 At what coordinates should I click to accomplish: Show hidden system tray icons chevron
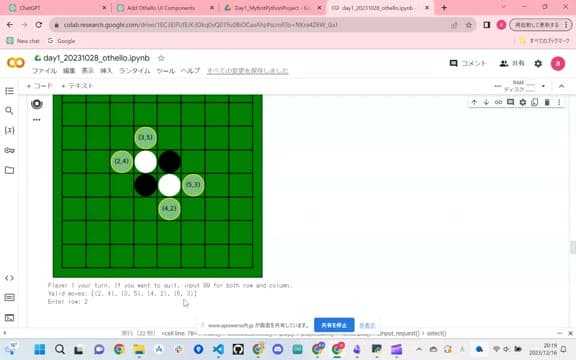click(419, 349)
